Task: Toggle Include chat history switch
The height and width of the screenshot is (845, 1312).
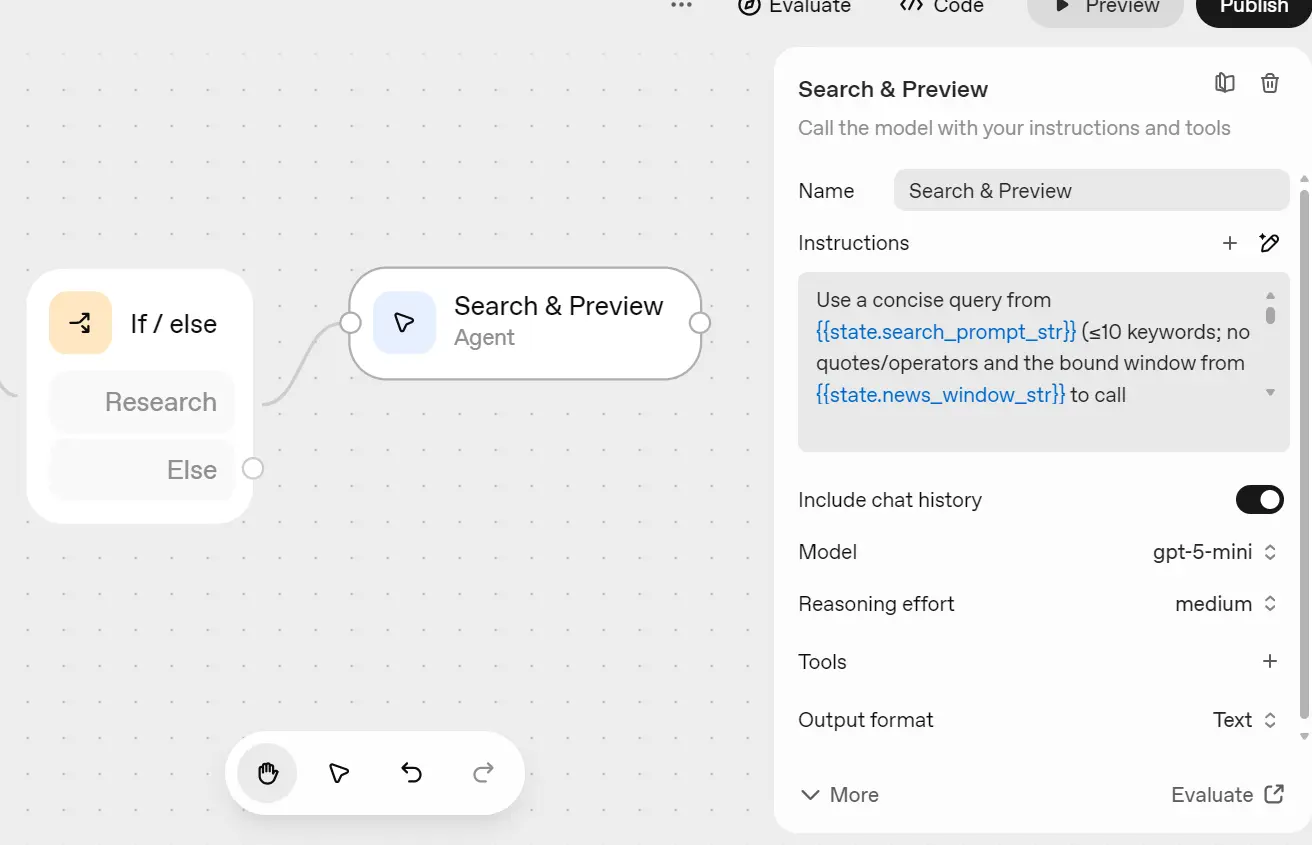Action: coord(1259,500)
